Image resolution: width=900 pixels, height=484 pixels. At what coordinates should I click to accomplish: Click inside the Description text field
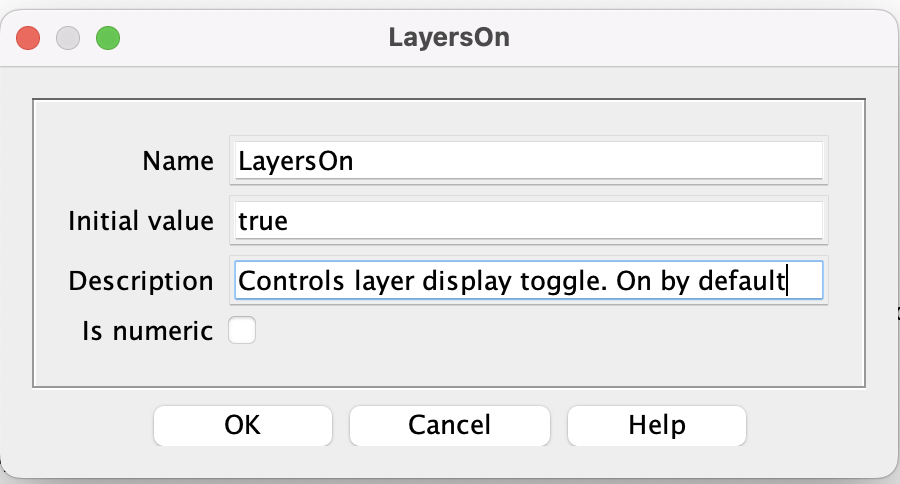coord(529,280)
